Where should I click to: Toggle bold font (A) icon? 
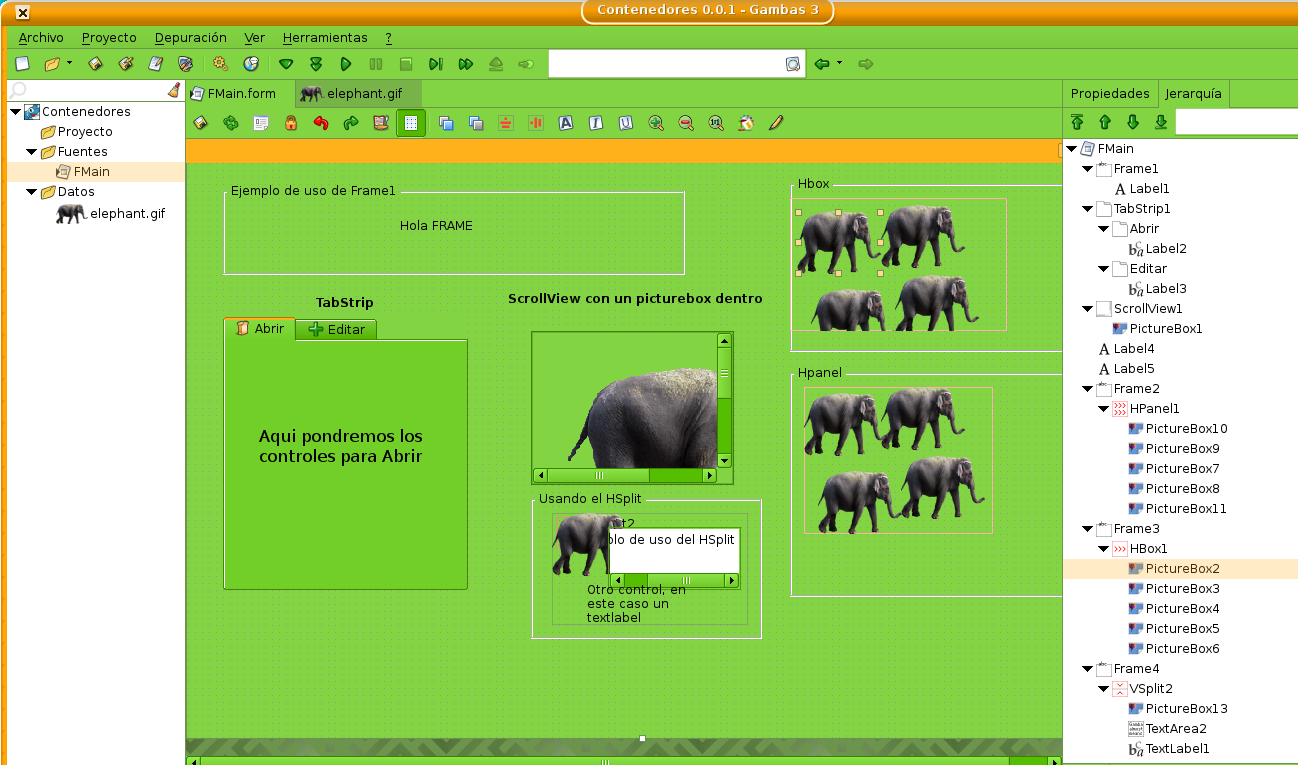coord(566,123)
